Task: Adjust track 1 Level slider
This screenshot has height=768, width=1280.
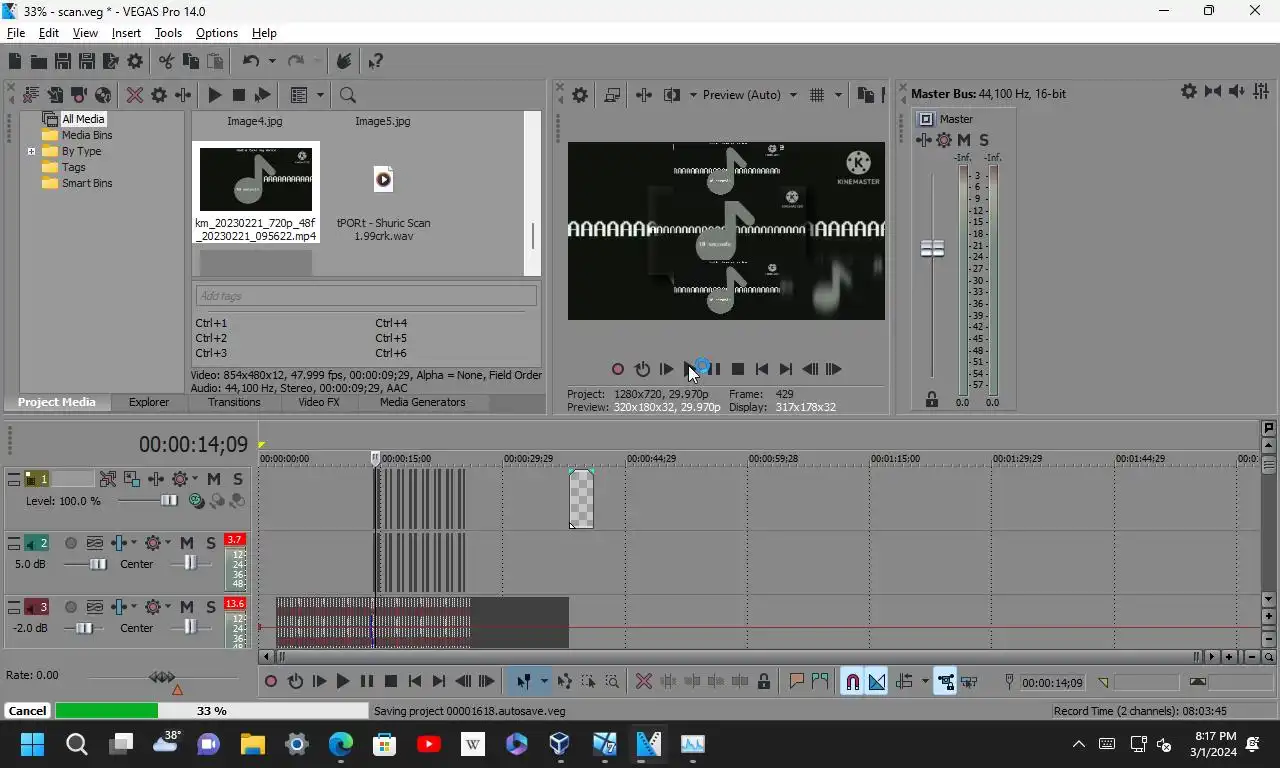Action: 169,500
